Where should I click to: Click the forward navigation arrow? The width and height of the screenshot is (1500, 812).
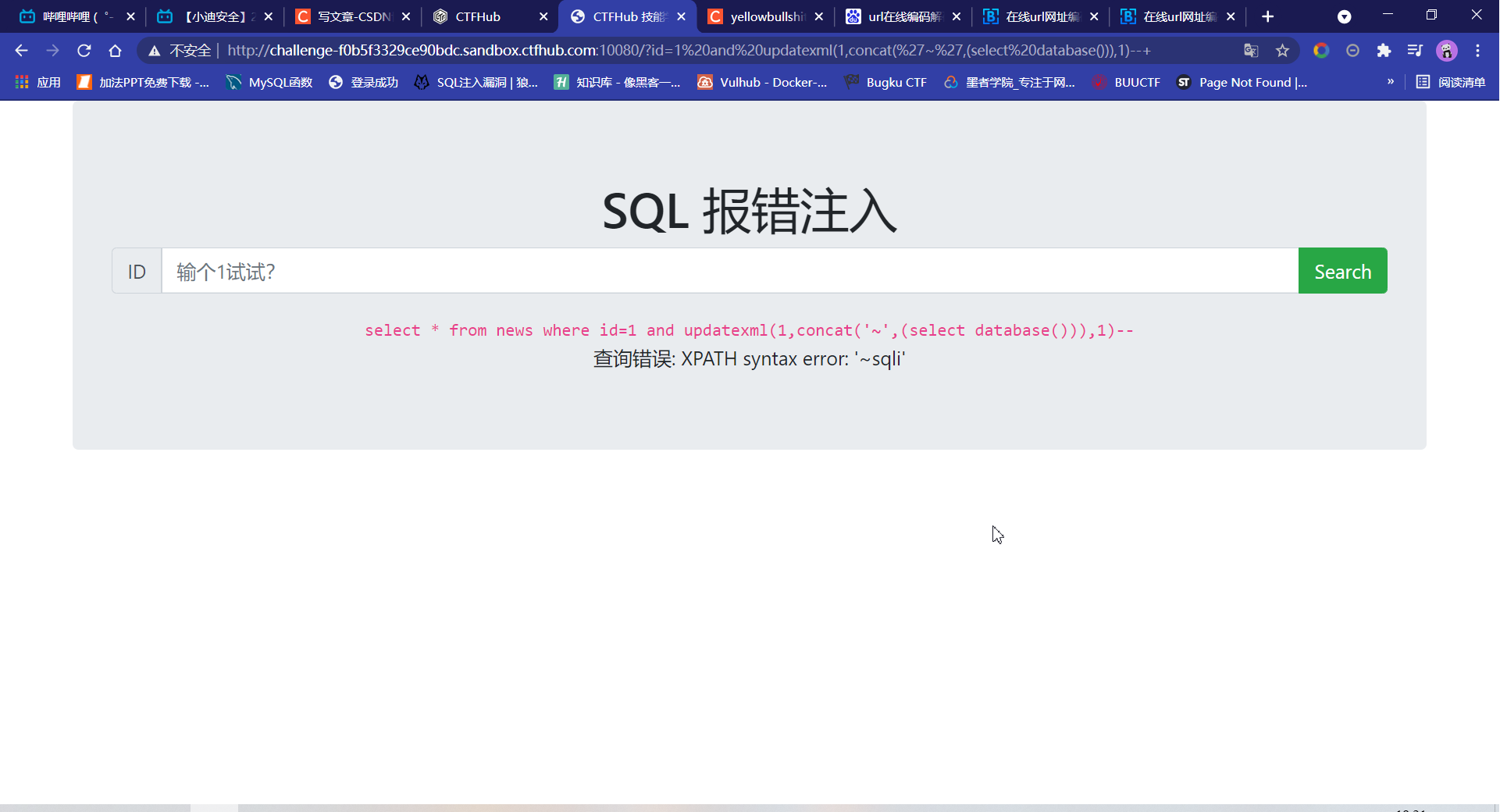52,51
